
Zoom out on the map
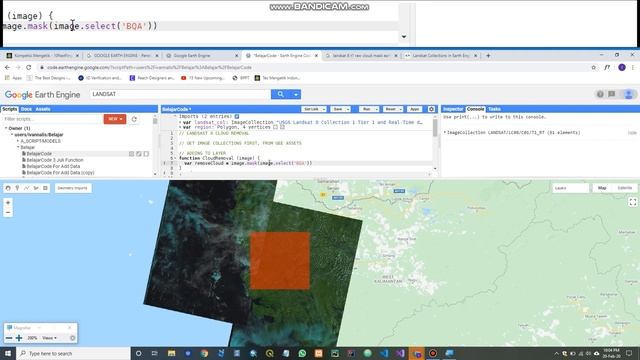point(8,212)
